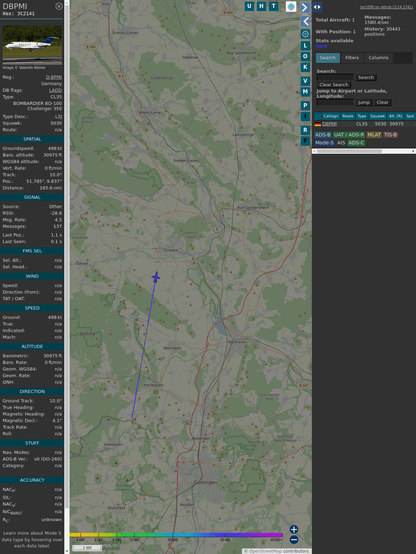The height and width of the screenshot is (554, 416).
Task: Switch to the Search tab
Action: tap(328, 58)
